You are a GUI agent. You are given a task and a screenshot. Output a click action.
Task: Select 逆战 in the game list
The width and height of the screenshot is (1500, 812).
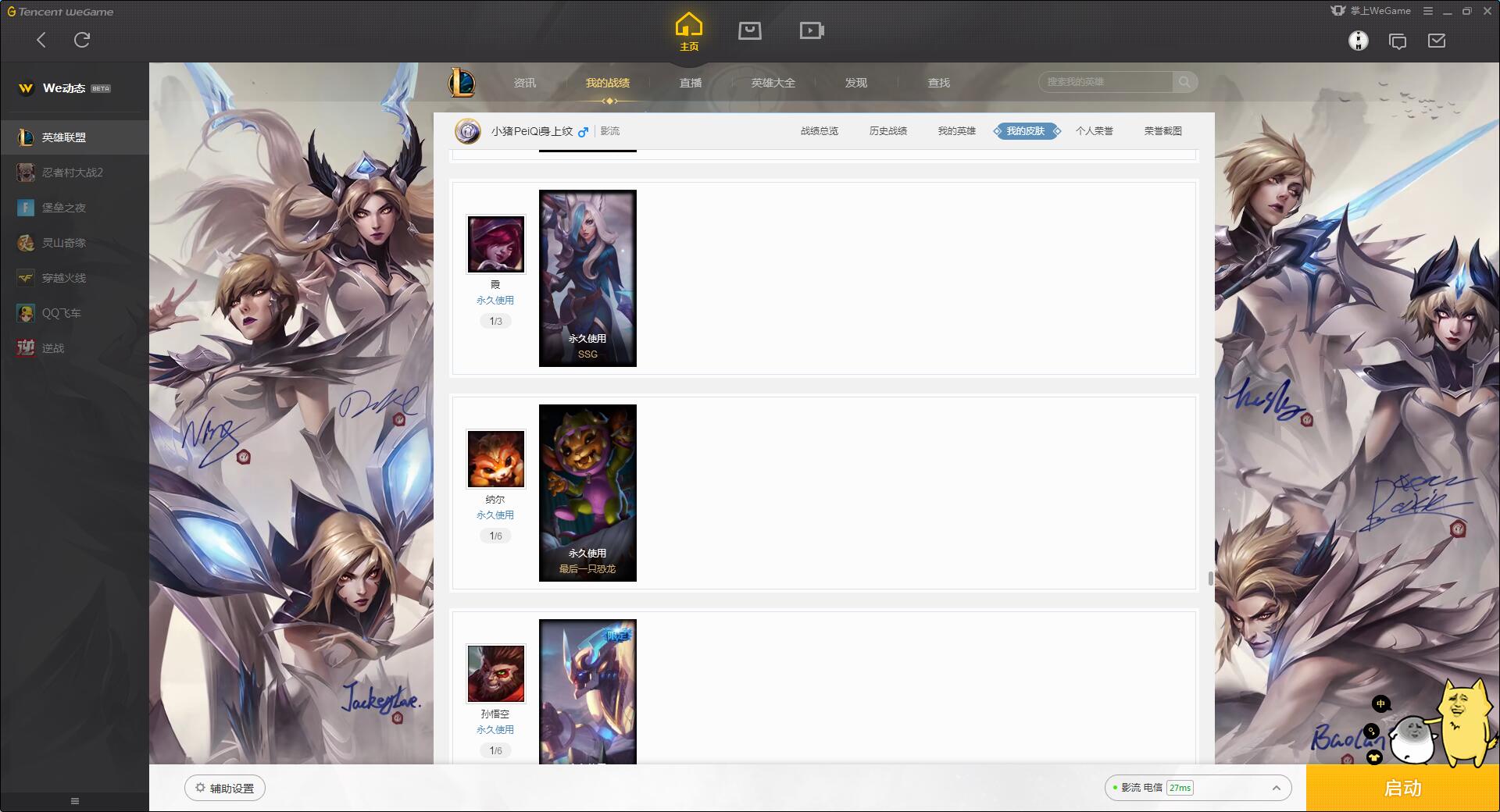[x=74, y=348]
